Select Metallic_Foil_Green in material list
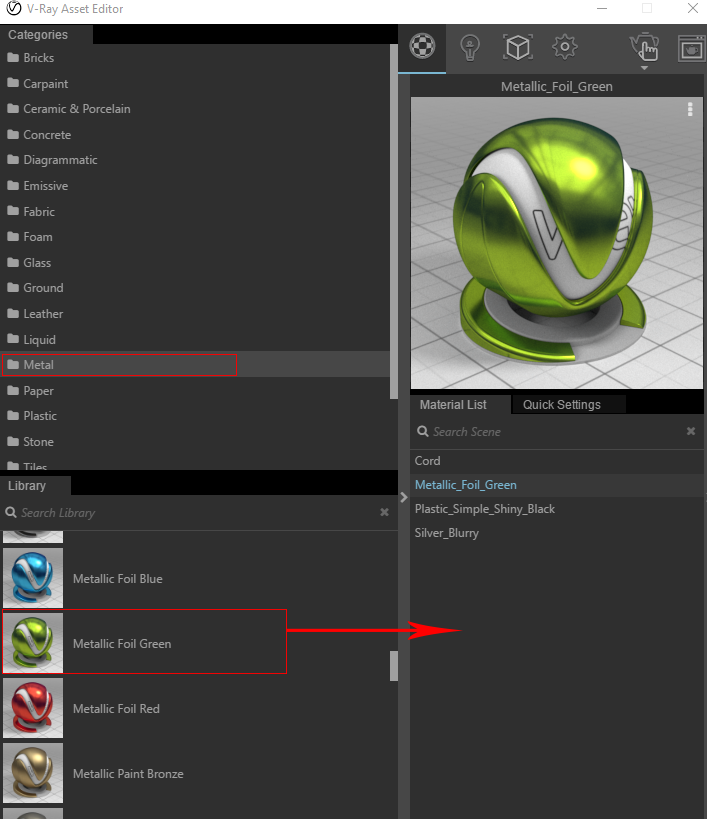Viewport: 707px width, 819px height. pyautogui.click(x=557, y=485)
